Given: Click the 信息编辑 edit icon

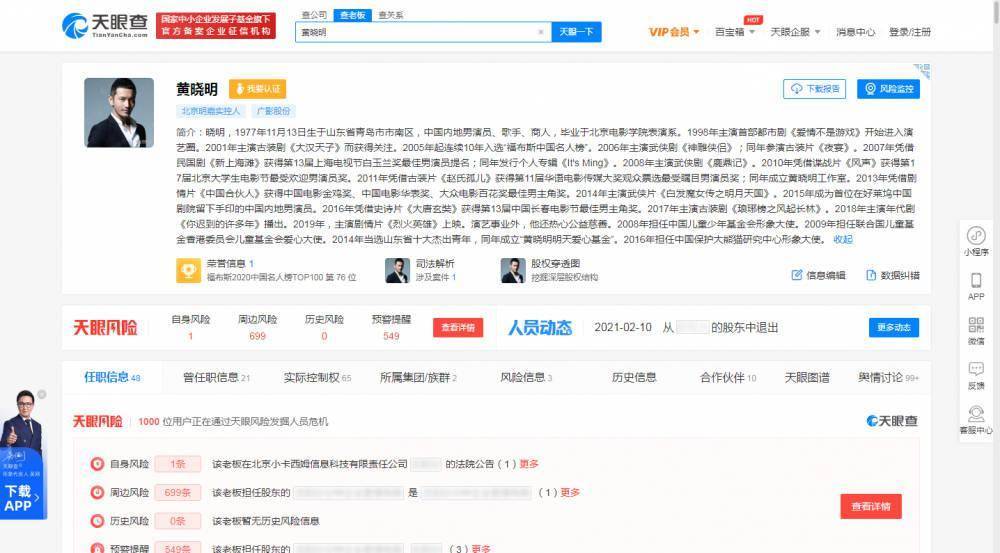Looking at the screenshot, I should click(797, 275).
